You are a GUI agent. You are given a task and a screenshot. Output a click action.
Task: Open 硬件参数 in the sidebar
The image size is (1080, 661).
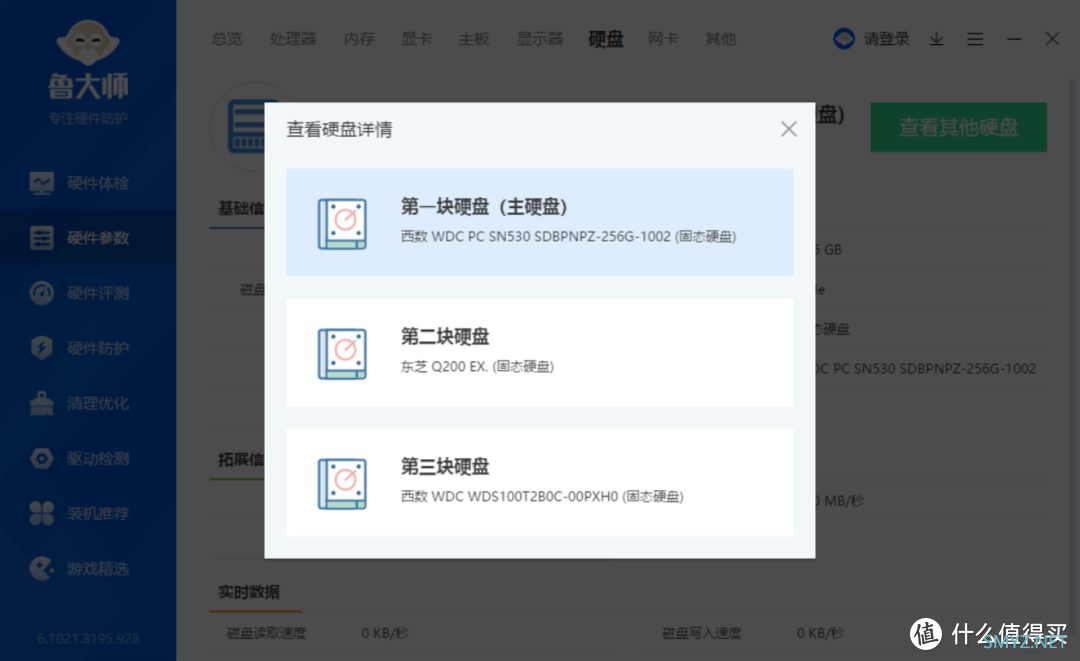pyautogui.click(x=88, y=238)
